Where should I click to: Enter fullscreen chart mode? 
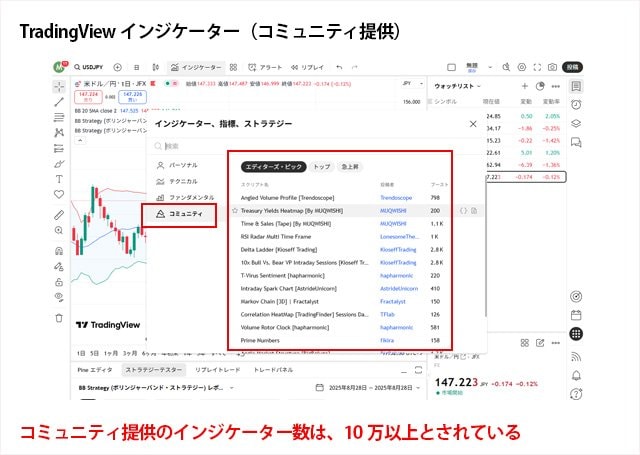tap(537, 67)
